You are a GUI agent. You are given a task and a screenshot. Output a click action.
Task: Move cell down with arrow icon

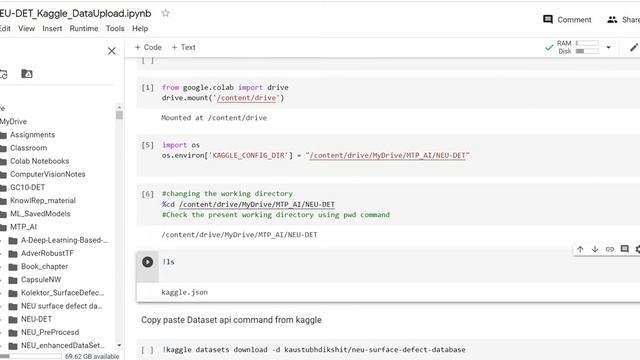point(595,249)
